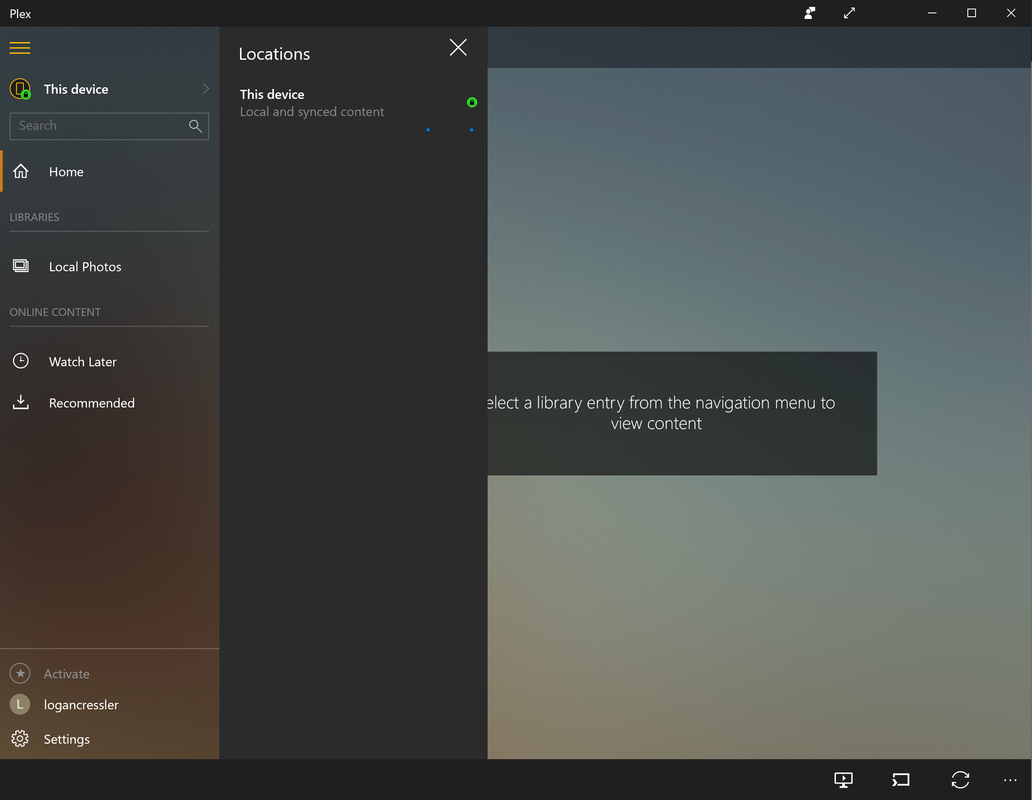
Task: Close the Plex window
Action: pyautogui.click(x=1011, y=13)
